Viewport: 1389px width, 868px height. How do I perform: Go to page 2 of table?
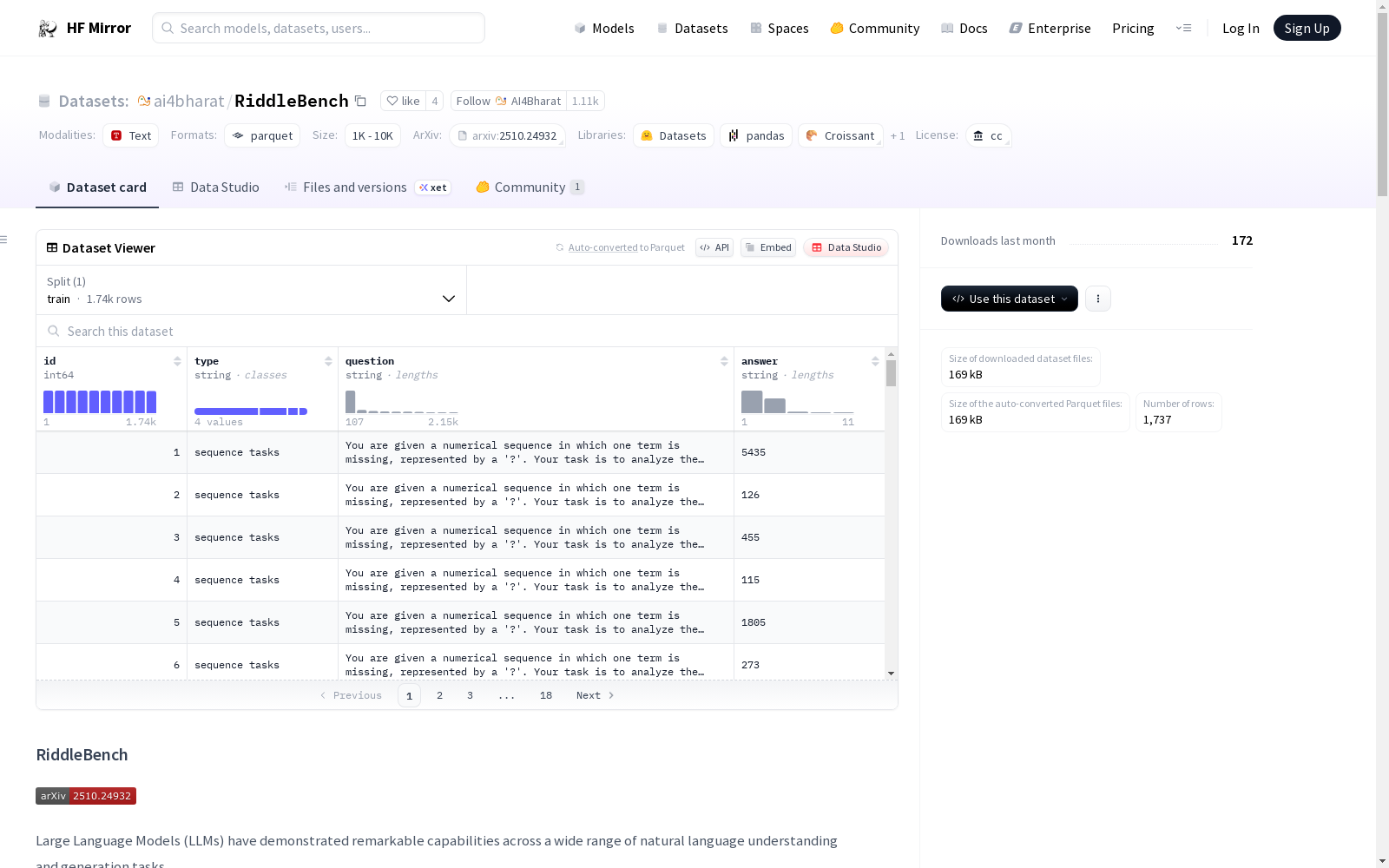[439, 695]
